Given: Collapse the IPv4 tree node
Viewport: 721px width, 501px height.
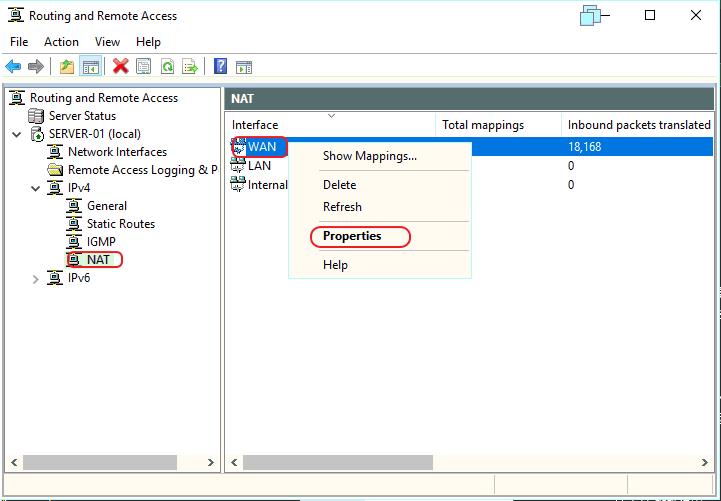Looking at the screenshot, I should click(x=35, y=188).
